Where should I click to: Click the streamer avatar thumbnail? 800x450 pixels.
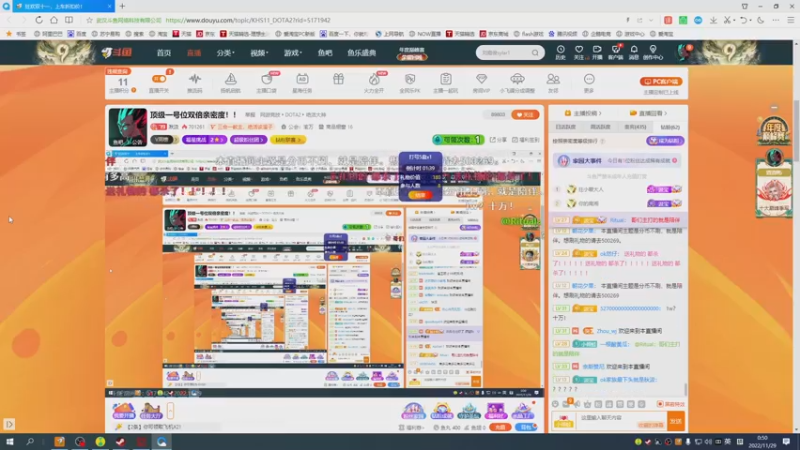(128, 127)
